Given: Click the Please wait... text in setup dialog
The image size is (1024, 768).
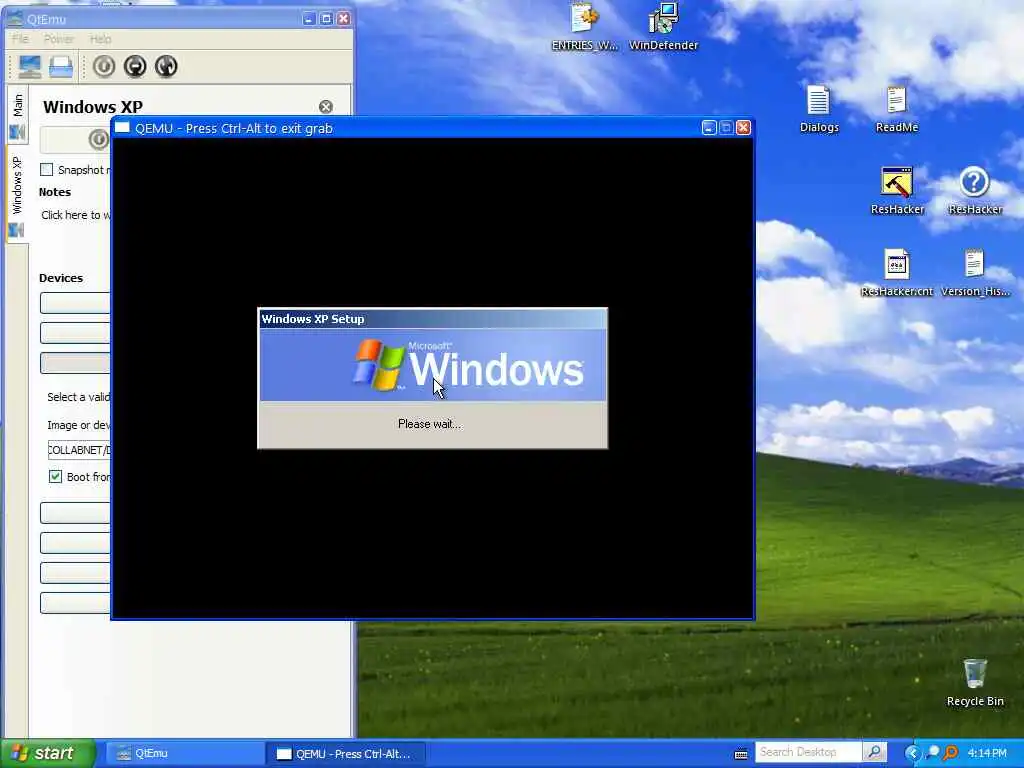Looking at the screenshot, I should tap(430, 424).
